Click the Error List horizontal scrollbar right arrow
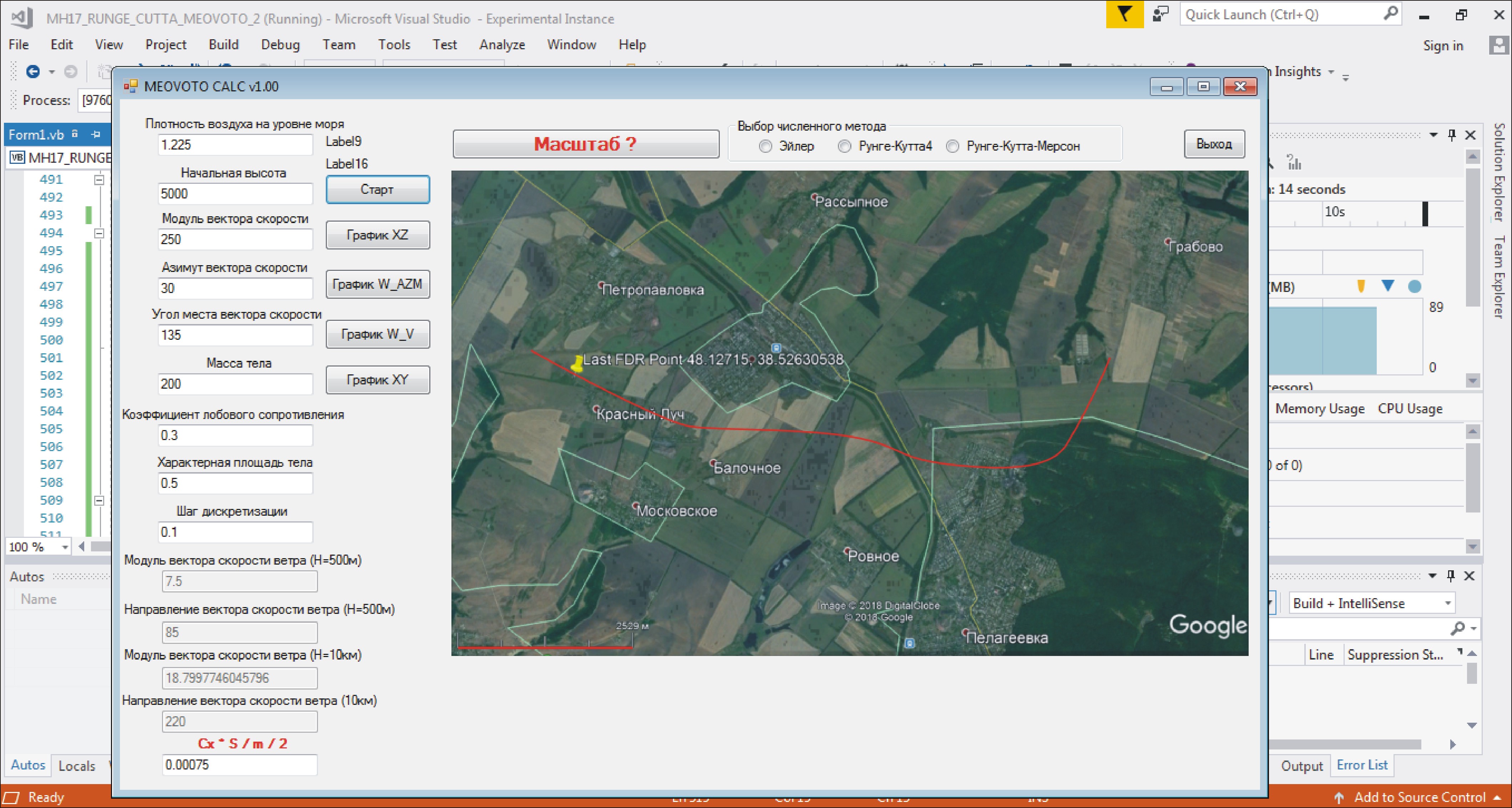The image size is (1512, 808). coord(1452,744)
